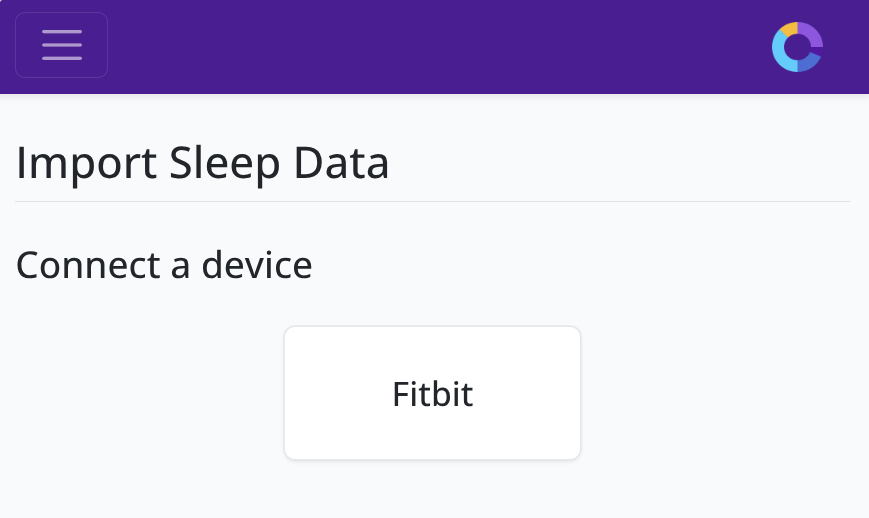
Task: Open the site menu in the header
Action: pyautogui.click(x=61, y=45)
